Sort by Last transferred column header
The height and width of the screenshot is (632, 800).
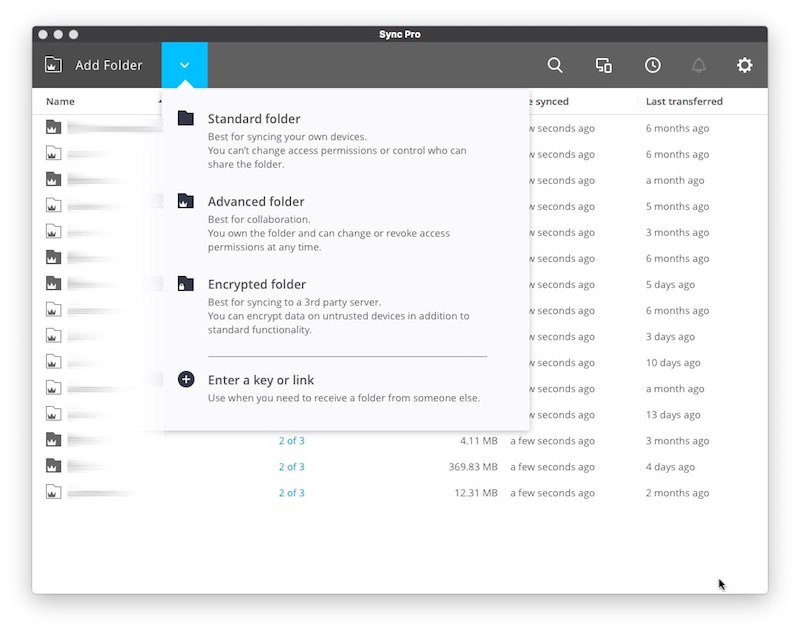(x=684, y=101)
